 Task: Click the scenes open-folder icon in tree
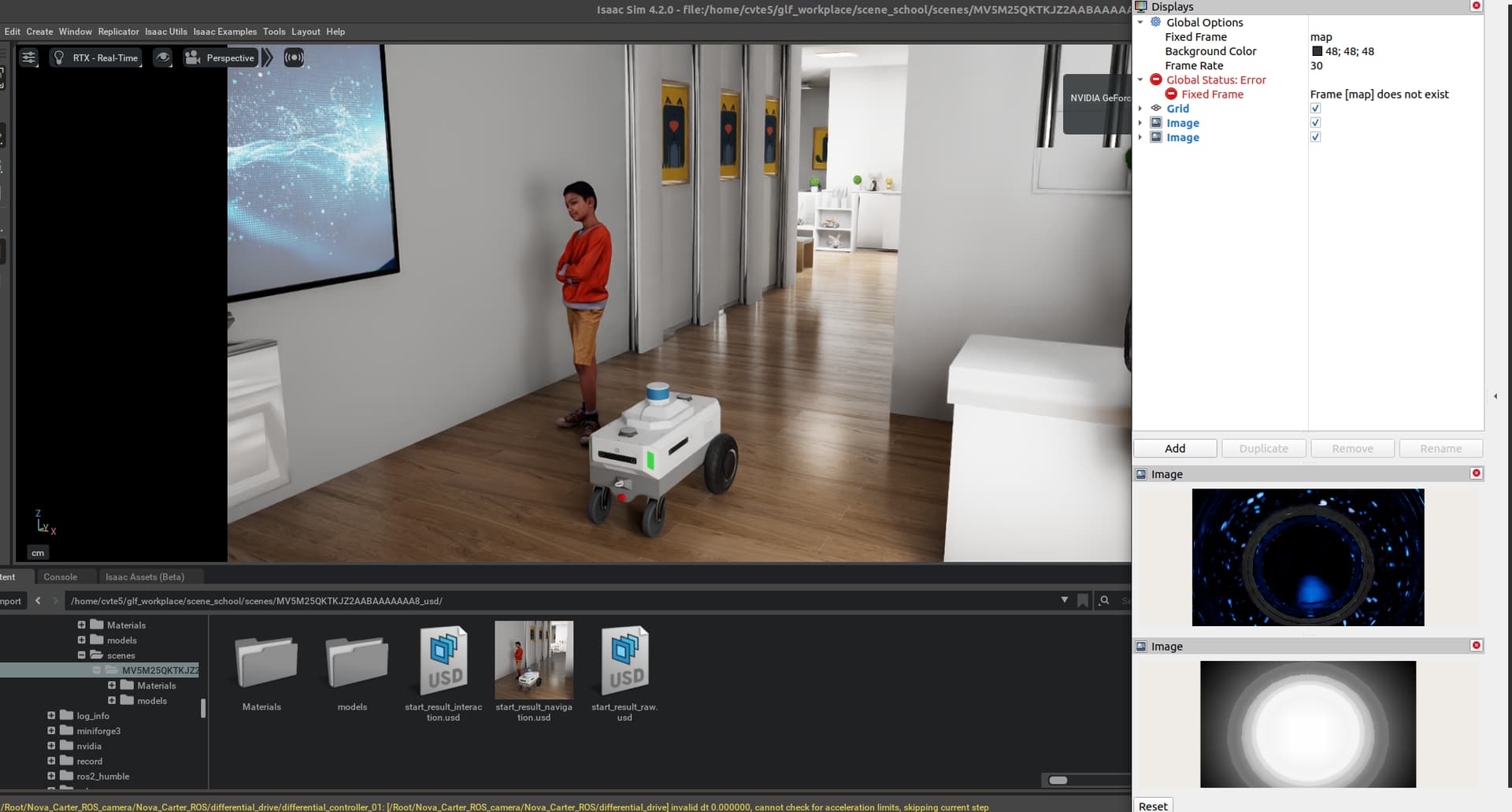97,654
